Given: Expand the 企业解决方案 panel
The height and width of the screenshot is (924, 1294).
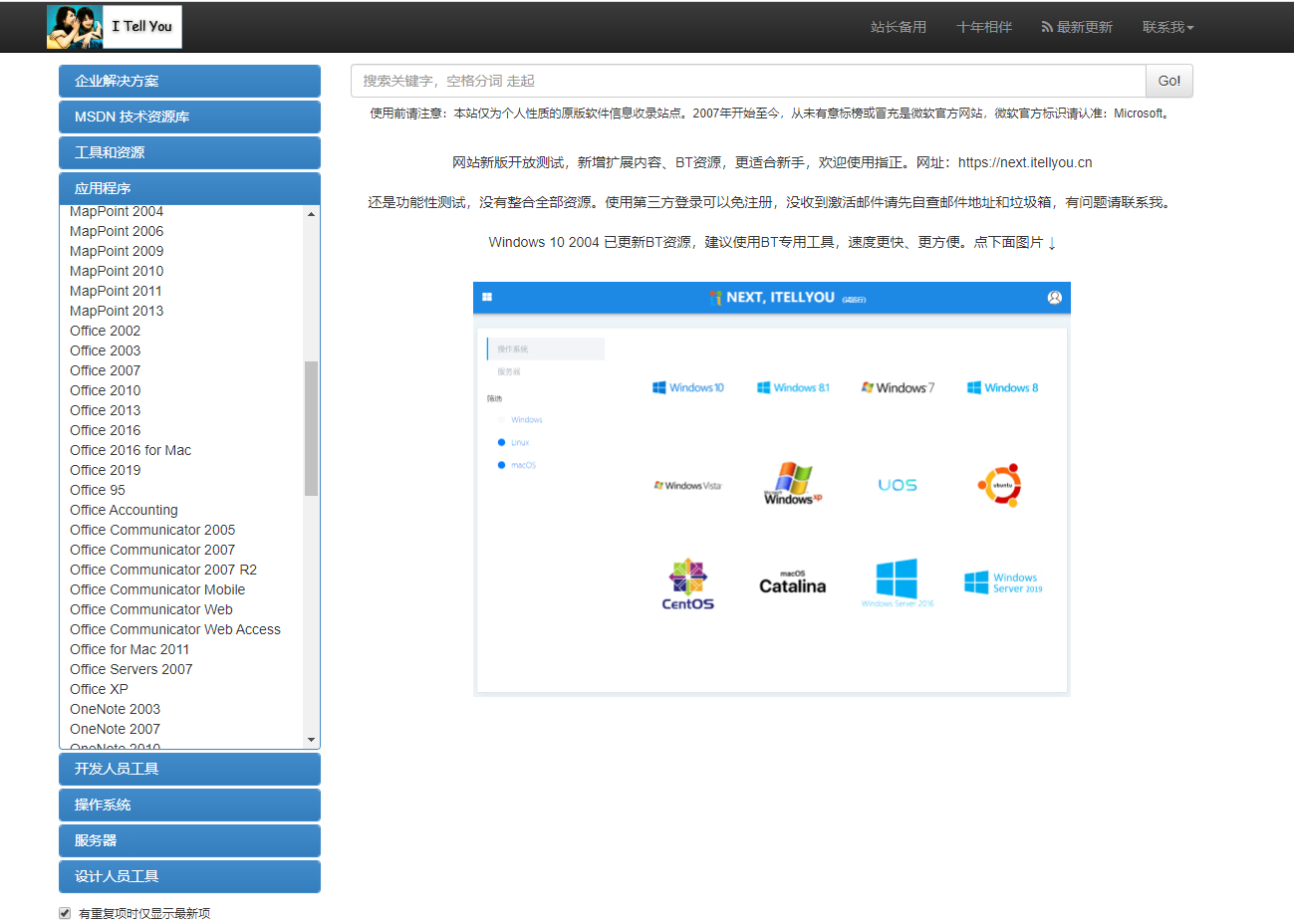Looking at the screenshot, I should click(x=189, y=81).
